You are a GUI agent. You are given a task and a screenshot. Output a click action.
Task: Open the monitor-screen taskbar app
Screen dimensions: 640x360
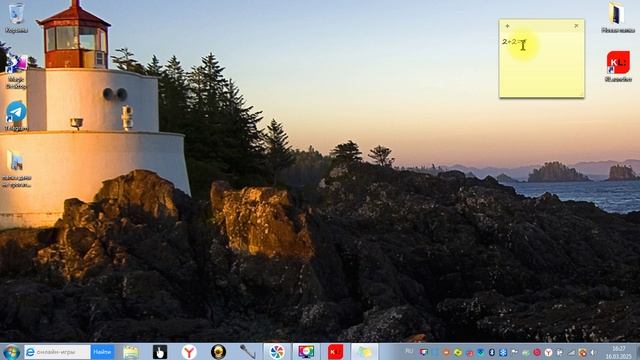(306, 352)
